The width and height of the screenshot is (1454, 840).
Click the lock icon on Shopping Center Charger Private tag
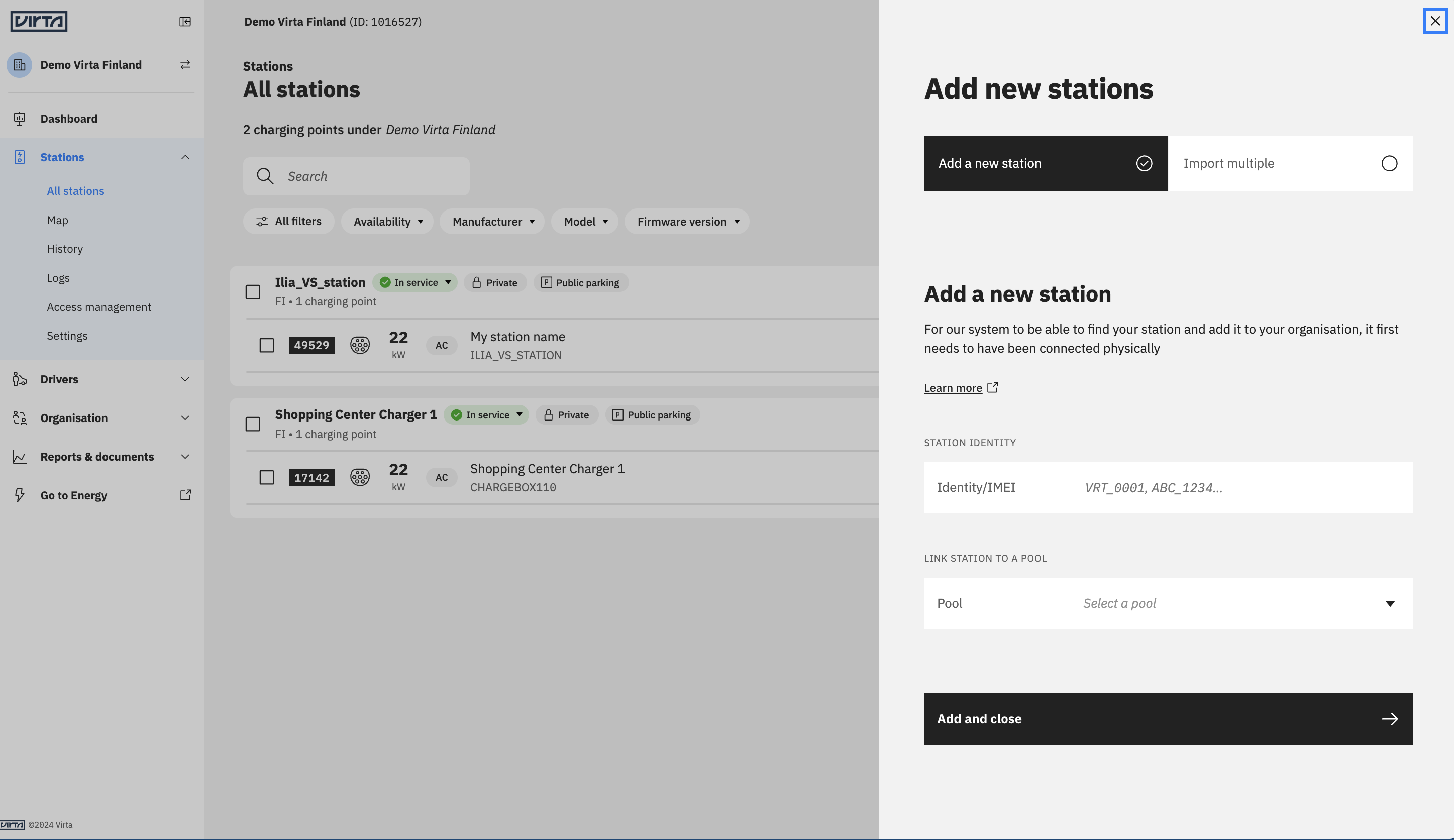[x=548, y=415]
